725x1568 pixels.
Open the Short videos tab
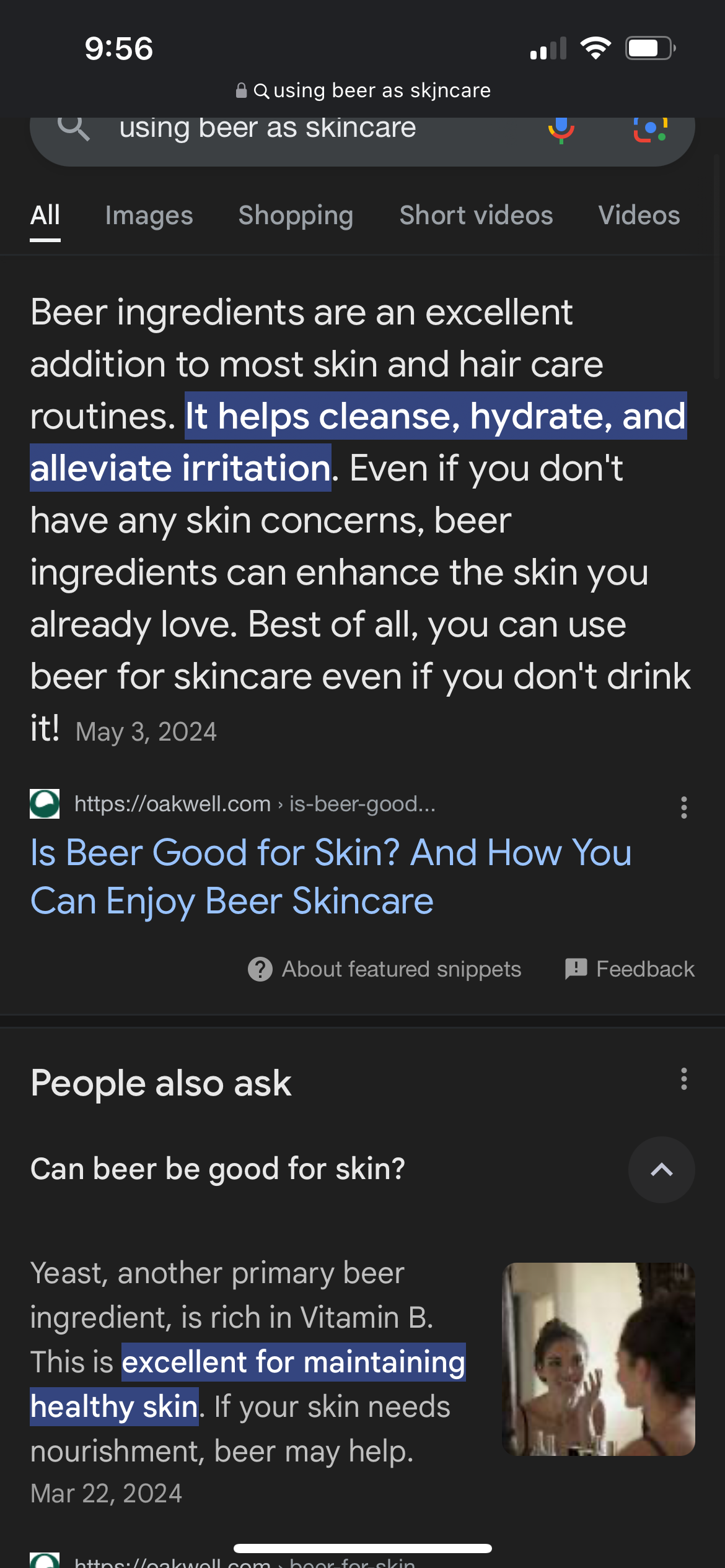[476, 216]
